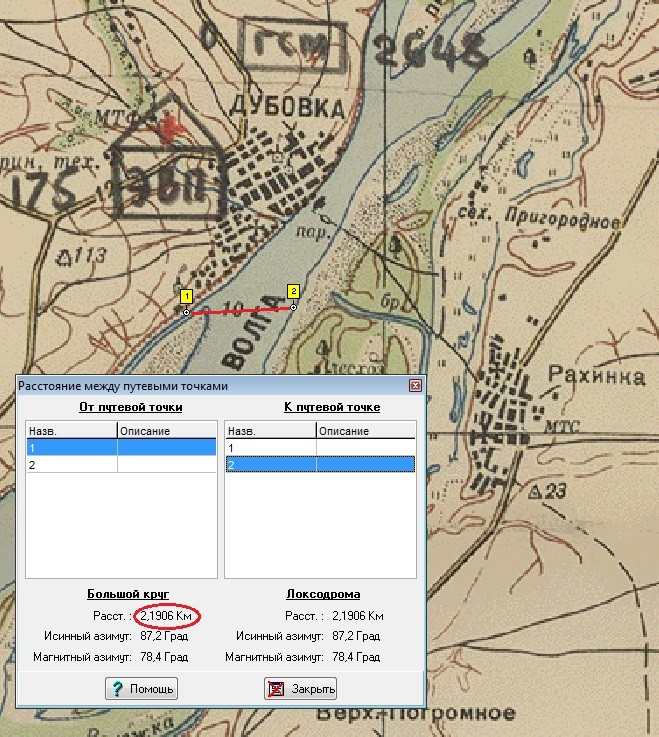Select waypoint 2 in К путевой точке list
The image size is (659, 737).
pyautogui.click(x=320, y=465)
